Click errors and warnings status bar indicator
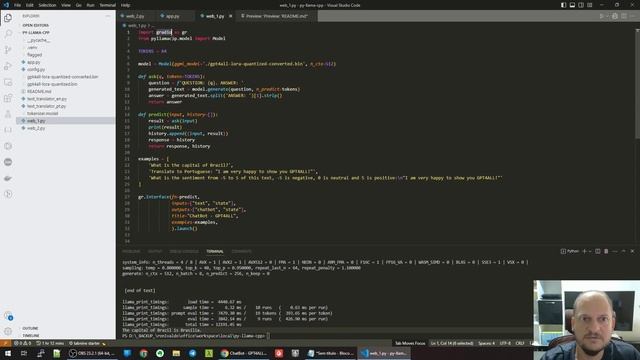 (x=23, y=343)
